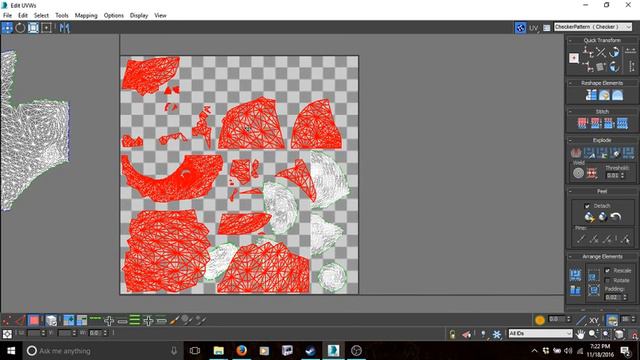The width and height of the screenshot is (640, 360).
Task: Click the Ask me anything search box
Action: pos(102,351)
